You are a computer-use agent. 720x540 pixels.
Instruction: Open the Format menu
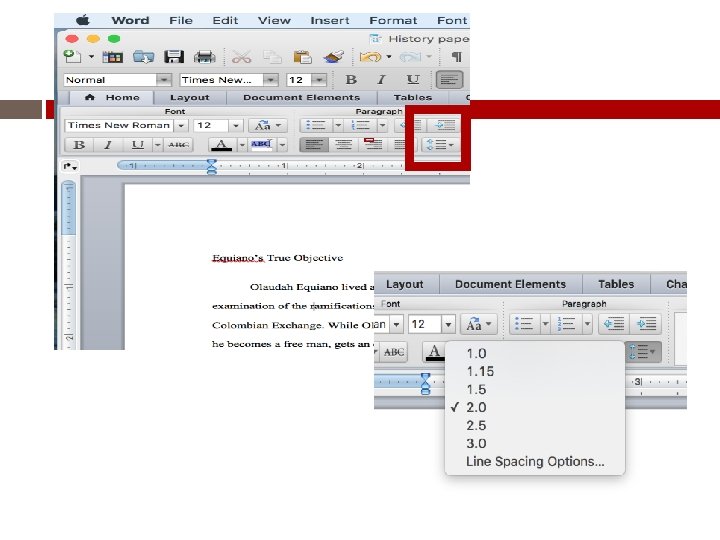393,21
